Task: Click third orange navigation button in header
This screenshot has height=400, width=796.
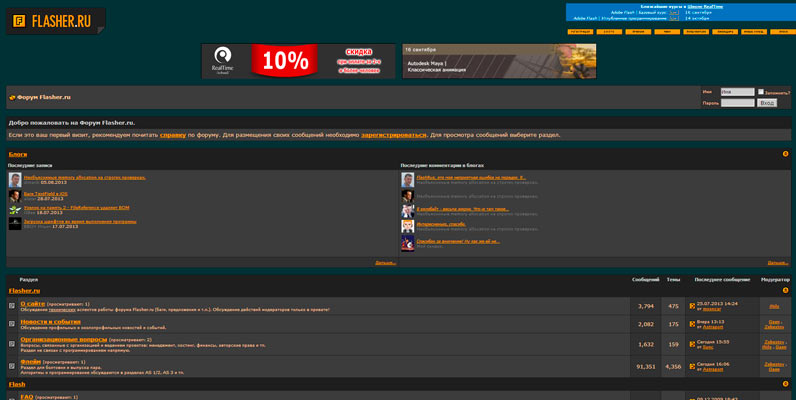Action: [638, 31]
